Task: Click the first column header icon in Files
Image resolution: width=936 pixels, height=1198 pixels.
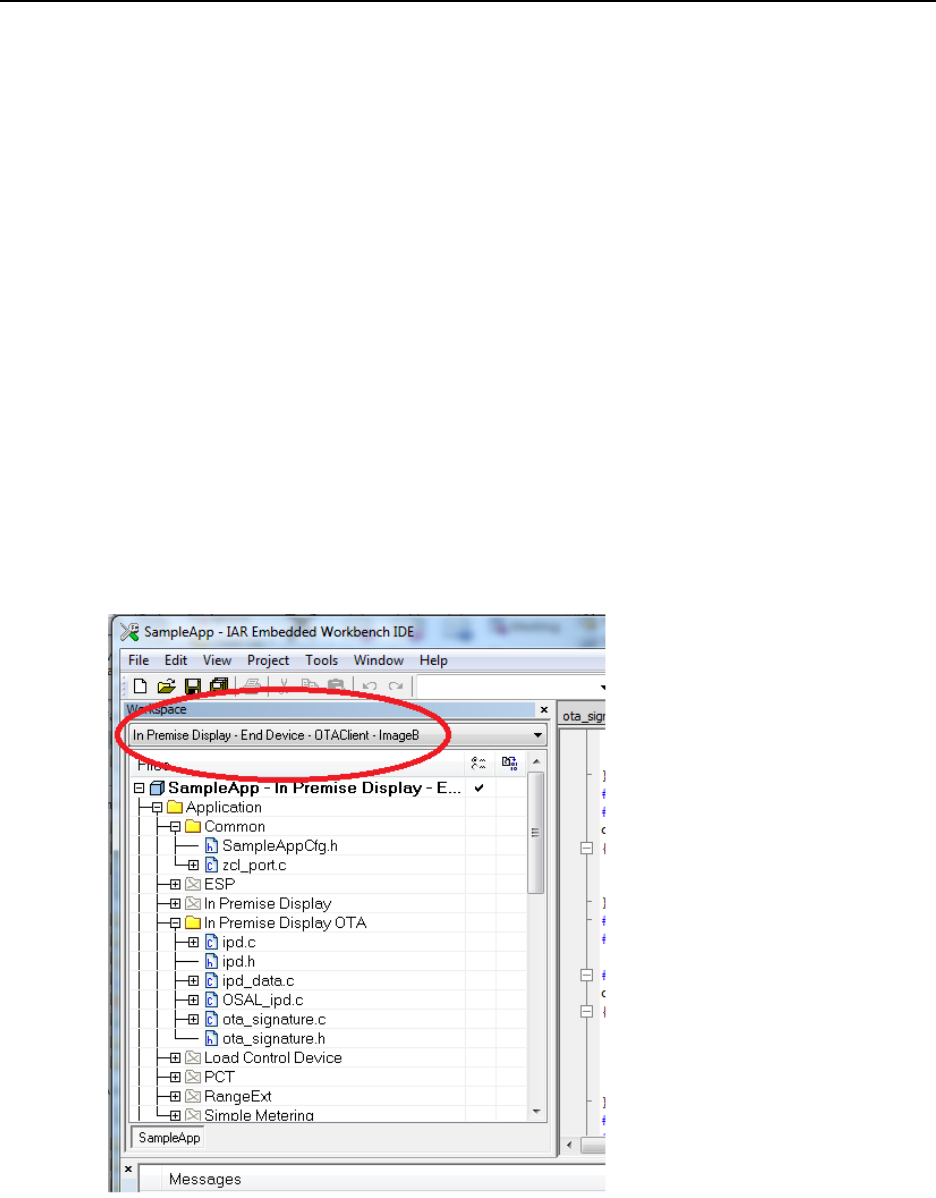Action: pyautogui.click(x=479, y=763)
